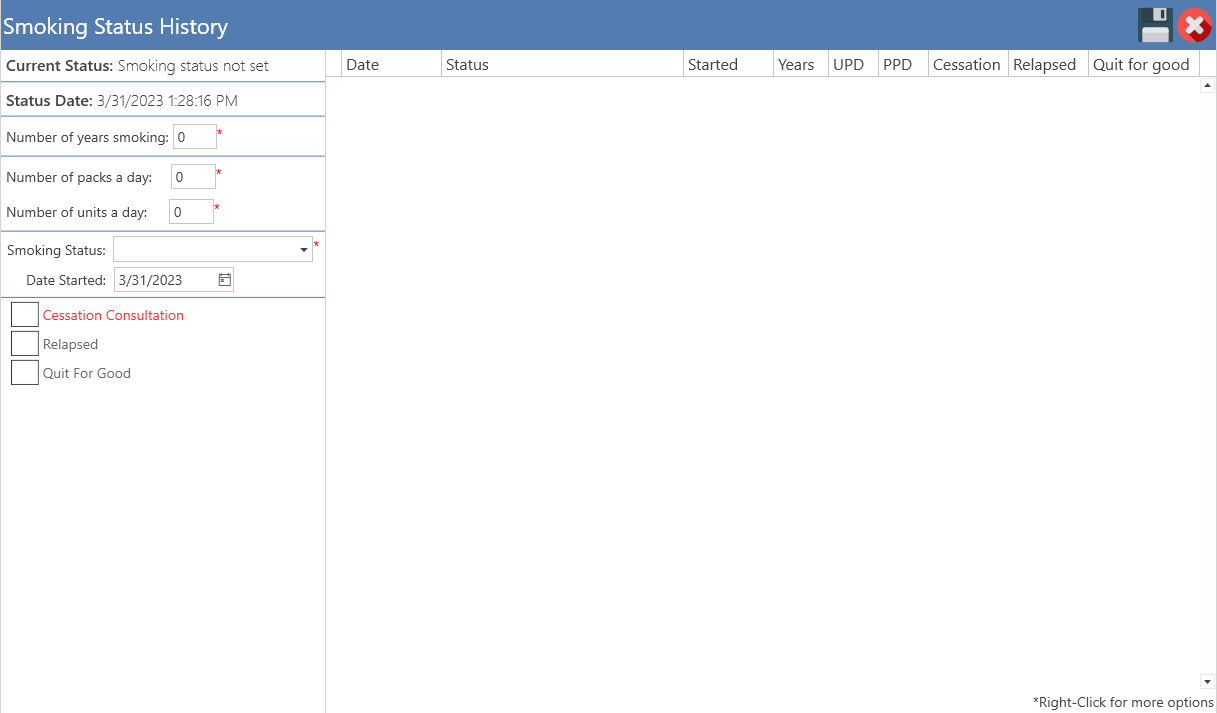Close Smoking Status History with the red X icon

point(1194,25)
